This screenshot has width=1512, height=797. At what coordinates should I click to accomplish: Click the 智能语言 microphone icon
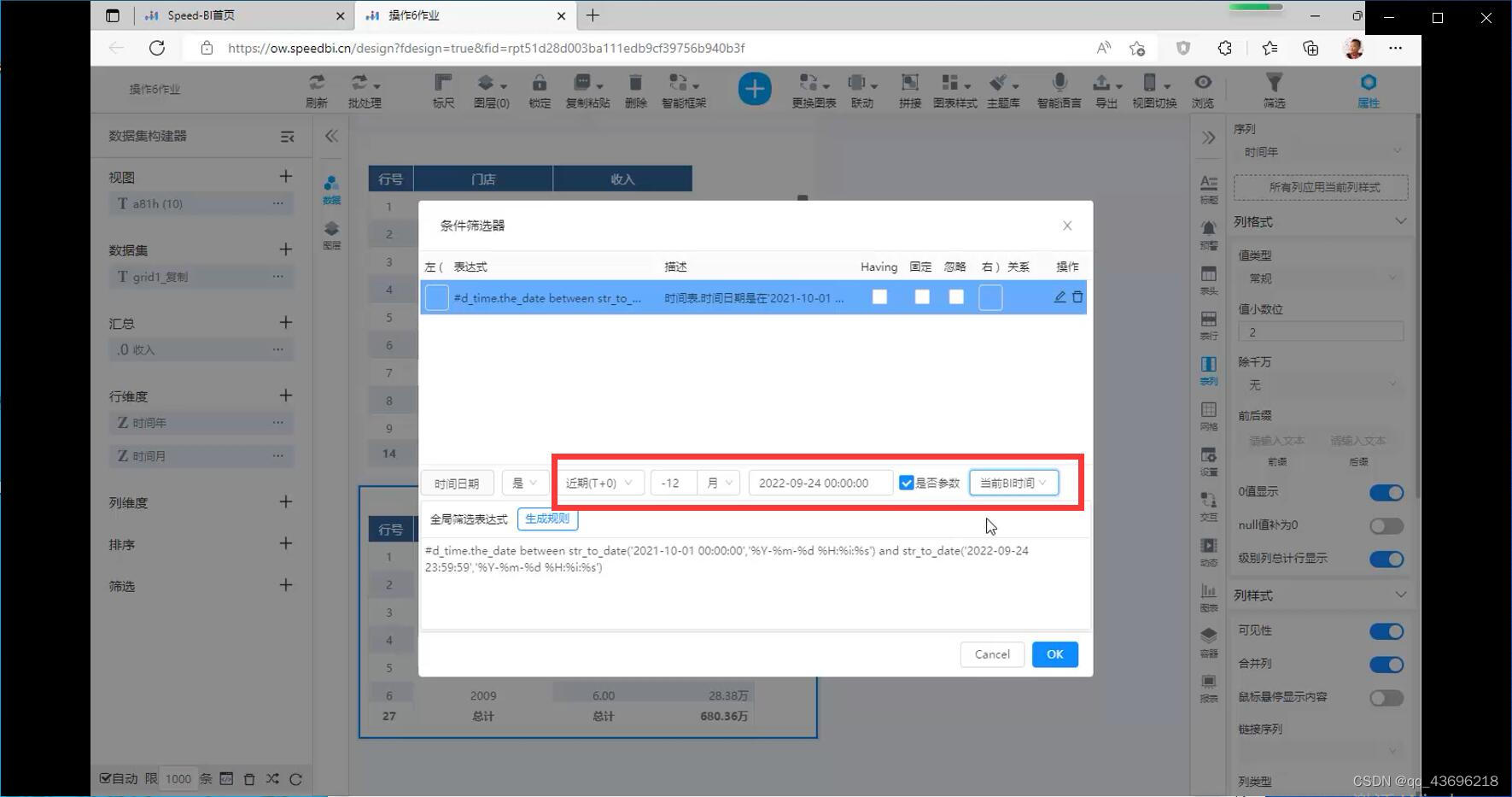[1059, 90]
